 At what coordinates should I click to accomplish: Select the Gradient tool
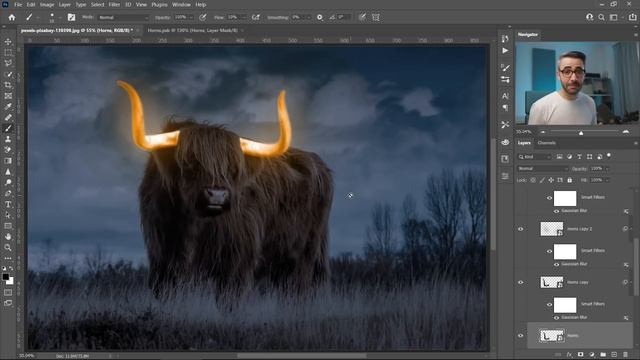(x=8, y=161)
